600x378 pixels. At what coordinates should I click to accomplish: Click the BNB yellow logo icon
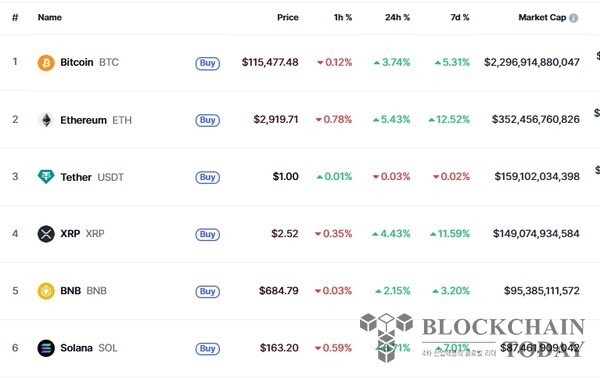(x=46, y=291)
